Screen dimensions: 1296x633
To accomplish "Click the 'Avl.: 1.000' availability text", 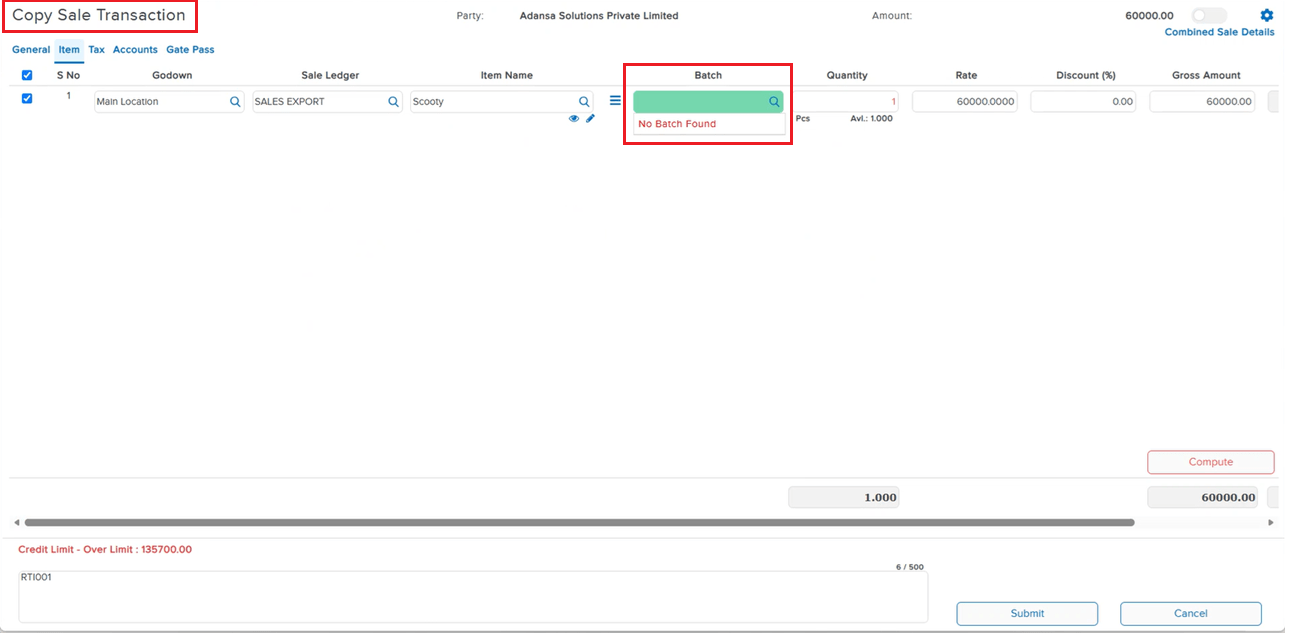I will 871,118.
